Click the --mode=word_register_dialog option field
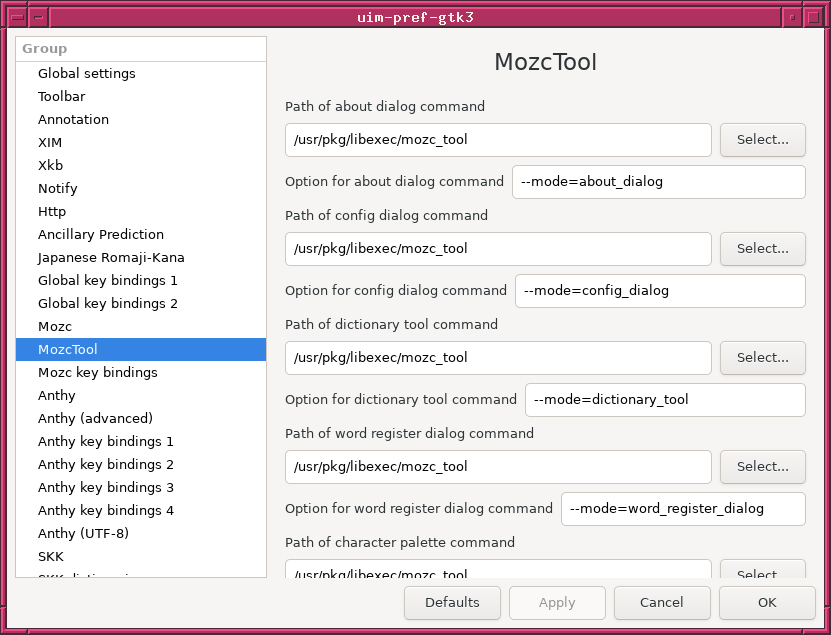 tap(683, 509)
